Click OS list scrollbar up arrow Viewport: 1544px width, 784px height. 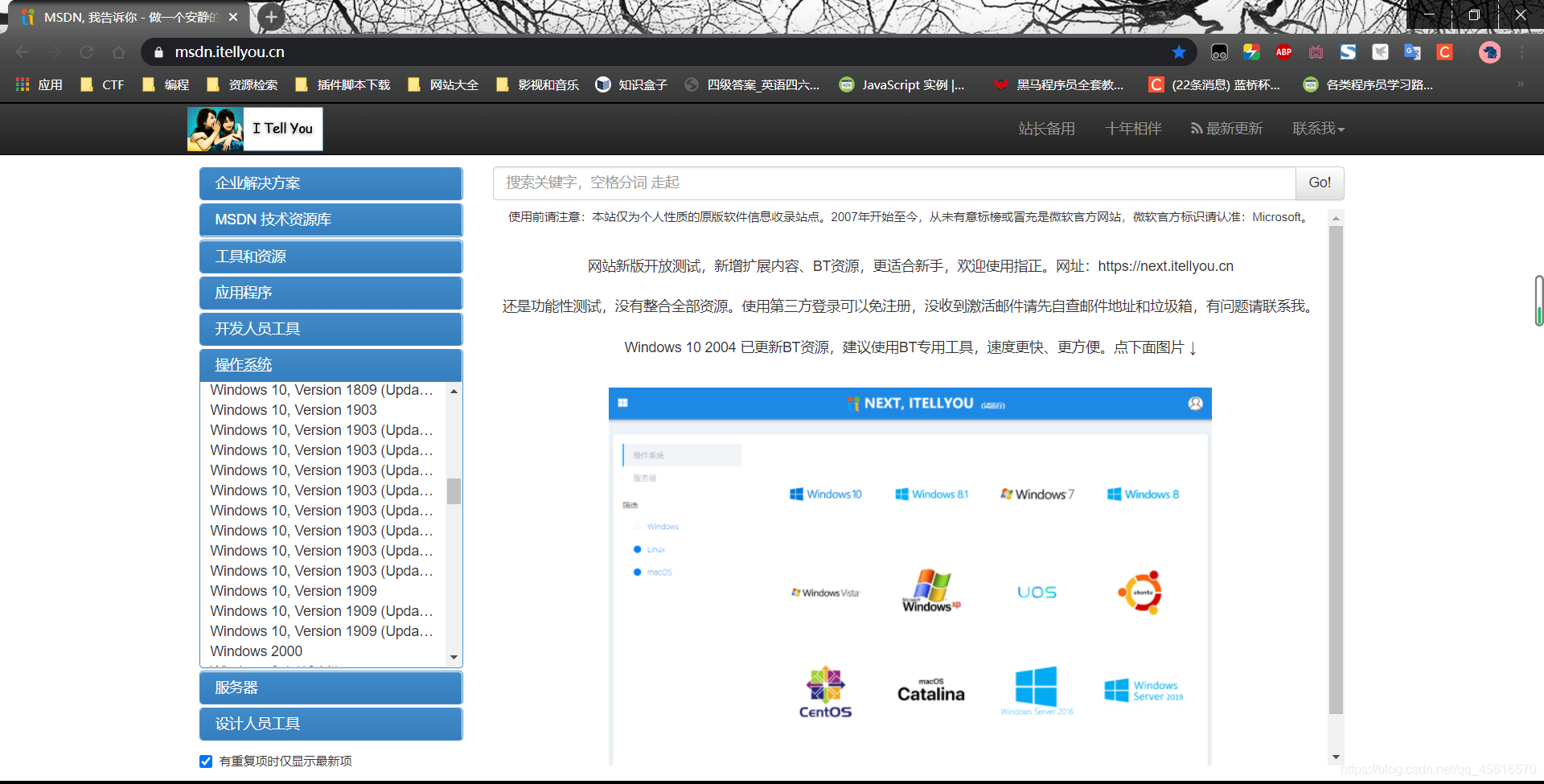click(454, 391)
